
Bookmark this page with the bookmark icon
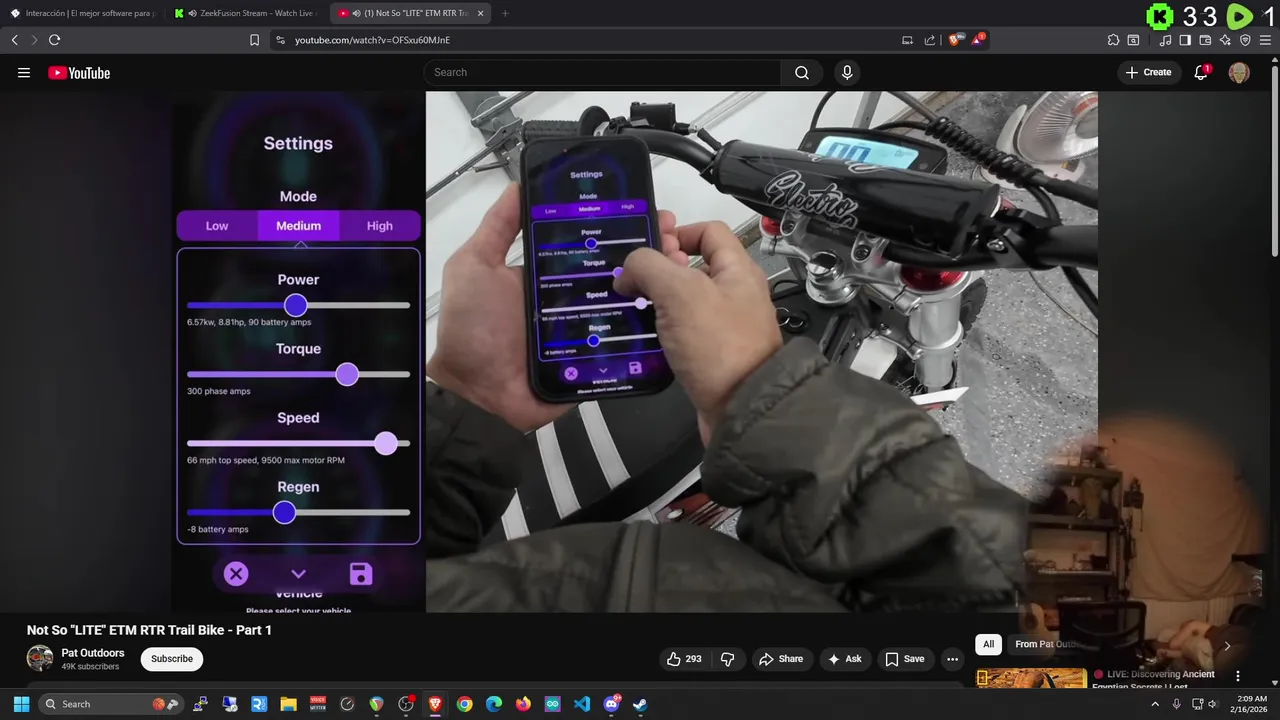coord(254,40)
